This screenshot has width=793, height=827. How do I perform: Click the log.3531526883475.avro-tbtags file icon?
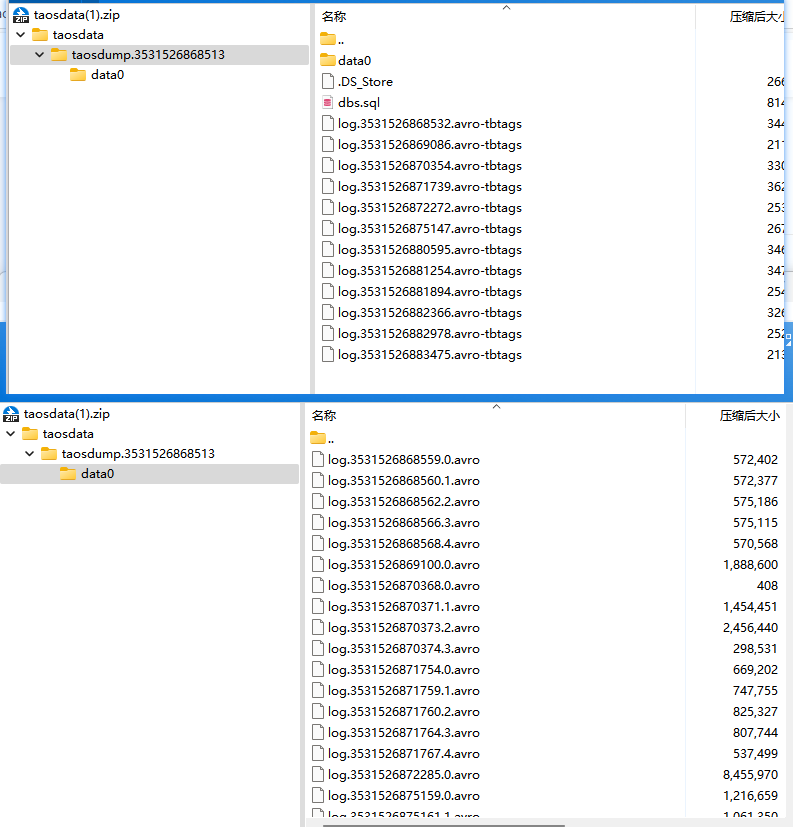[x=327, y=355]
